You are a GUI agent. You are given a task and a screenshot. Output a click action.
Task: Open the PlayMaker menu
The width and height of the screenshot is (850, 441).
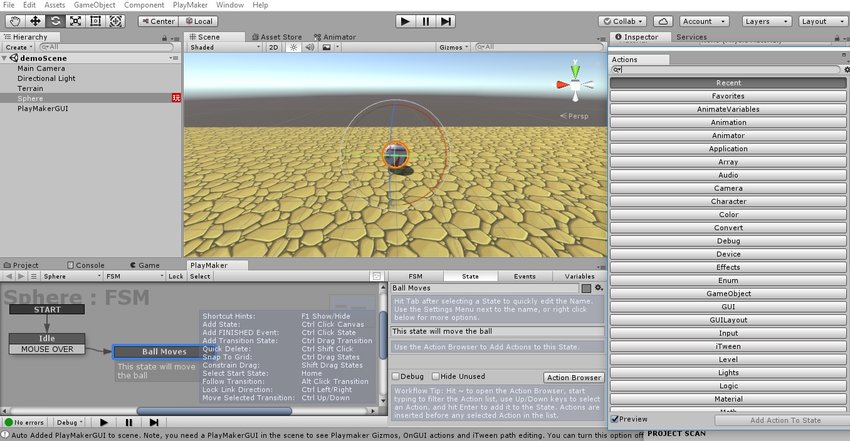tap(190, 5)
